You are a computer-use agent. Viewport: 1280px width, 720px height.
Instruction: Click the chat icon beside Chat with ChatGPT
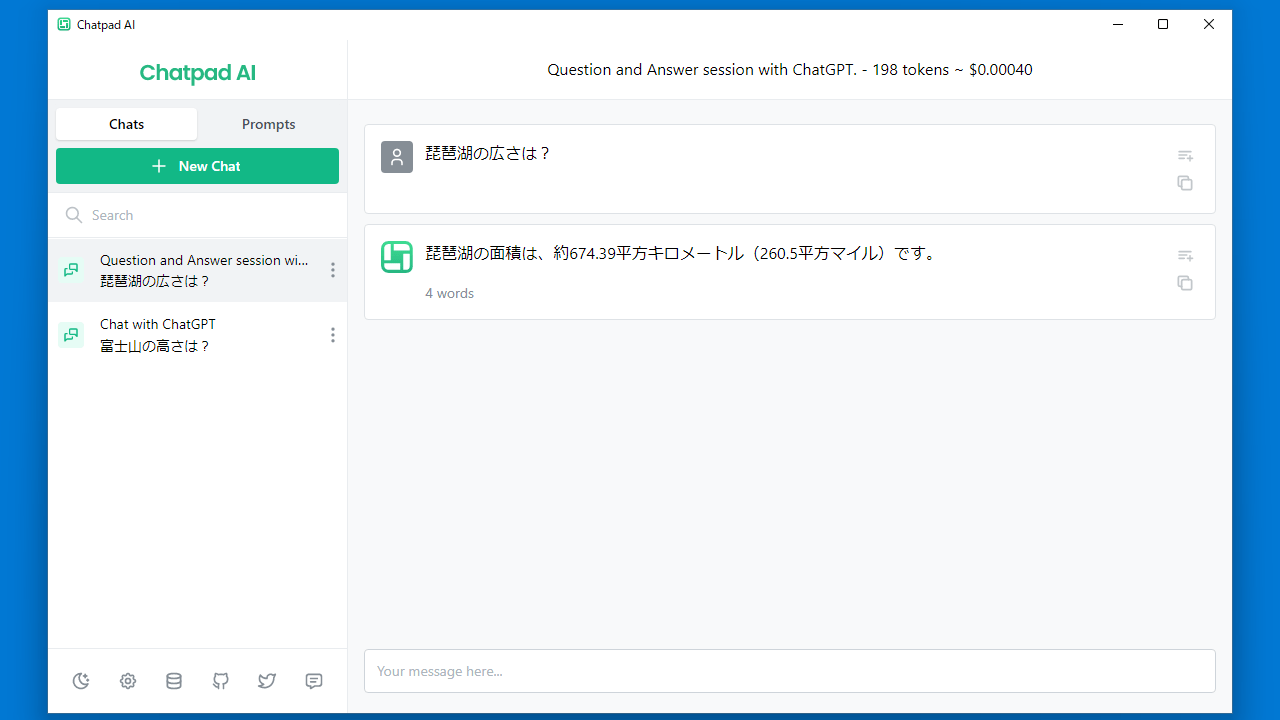[x=71, y=335]
